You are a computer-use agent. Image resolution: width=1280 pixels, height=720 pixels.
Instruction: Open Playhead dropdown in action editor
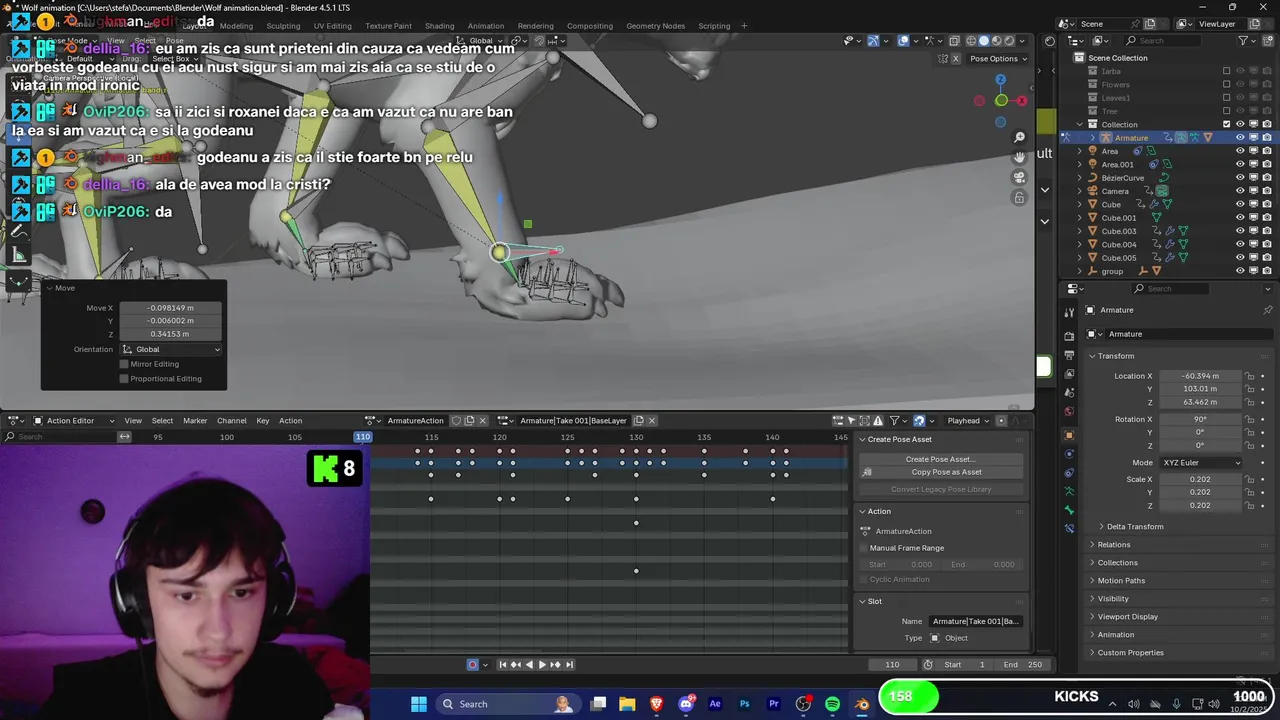point(968,421)
